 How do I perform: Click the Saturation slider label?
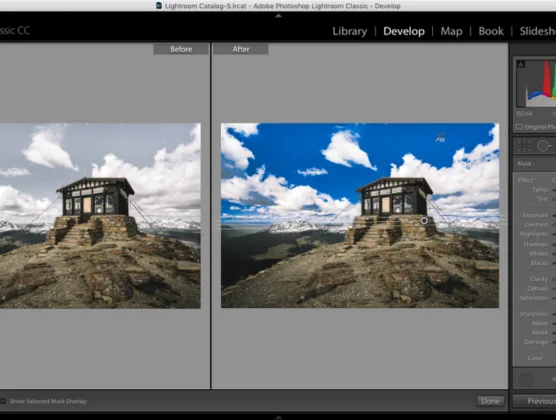pyautogui.click(x=534, y=298)
